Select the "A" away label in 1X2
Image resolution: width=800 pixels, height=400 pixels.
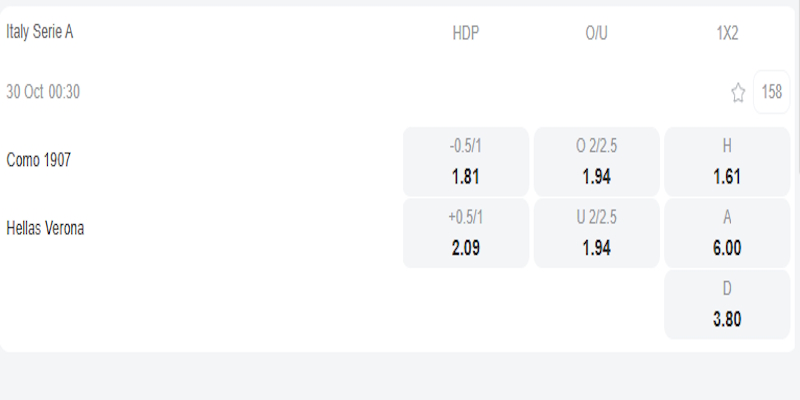pos(727,218)
